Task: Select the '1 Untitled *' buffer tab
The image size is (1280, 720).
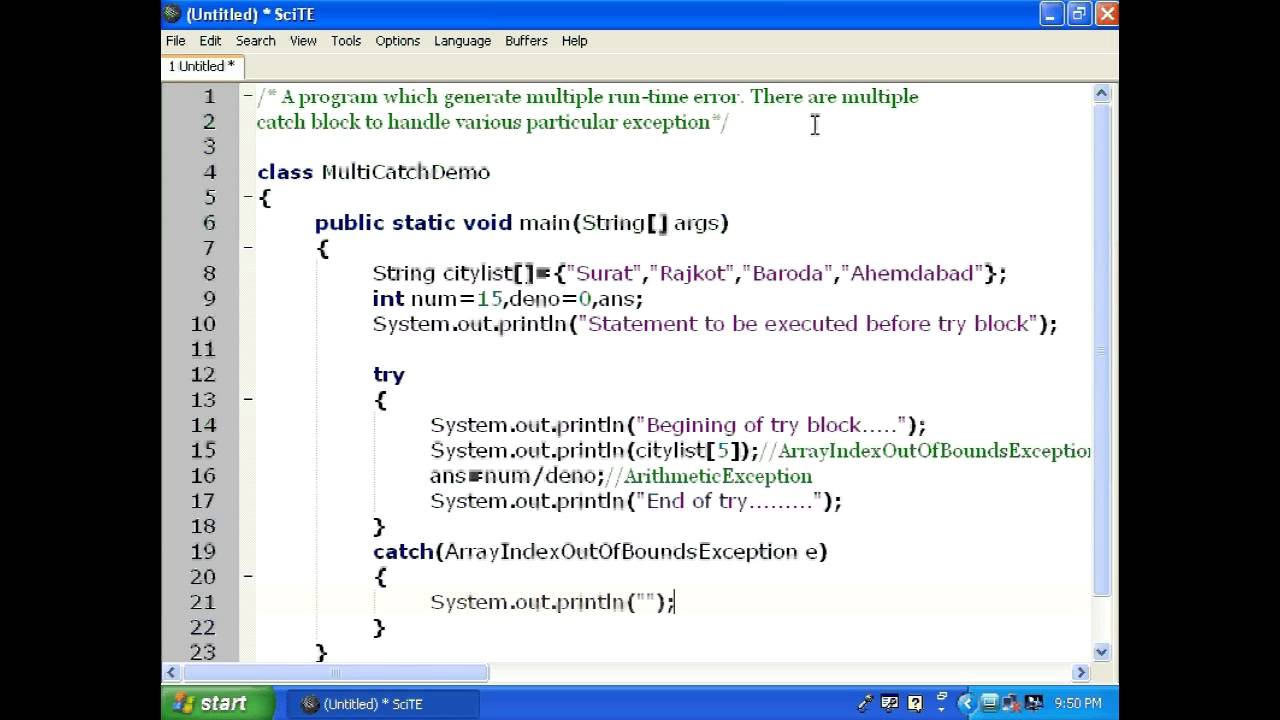Action: click(201, 66)
